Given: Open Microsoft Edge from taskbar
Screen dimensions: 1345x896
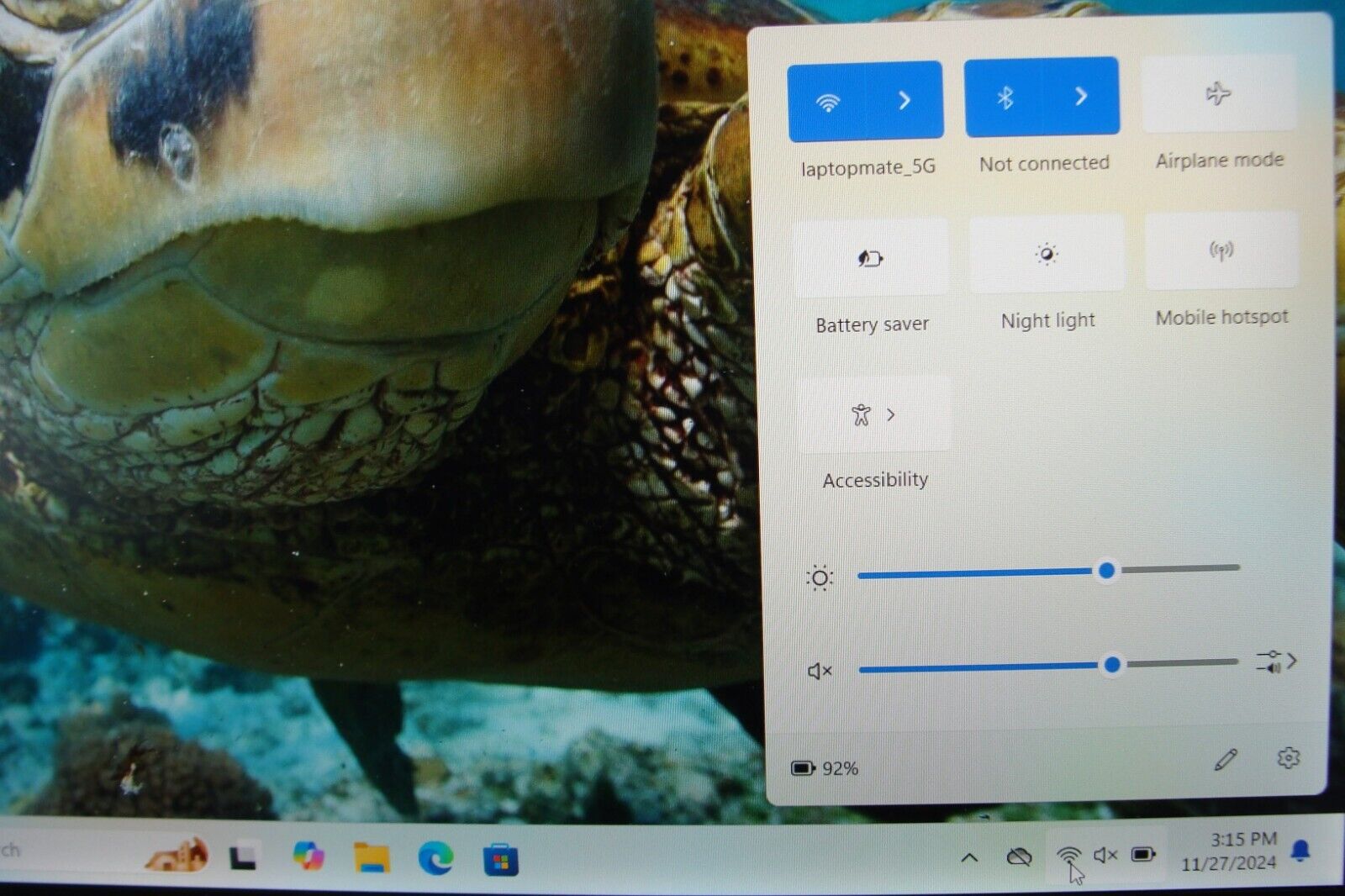Looking at the screenshot, I should point(435,858).
